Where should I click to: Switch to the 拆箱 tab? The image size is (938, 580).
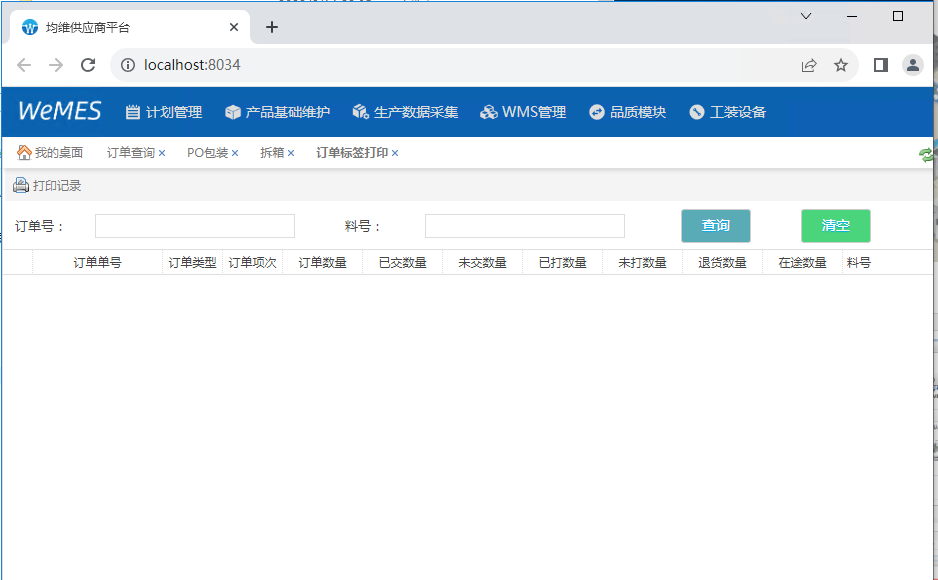(x=271, y=153)
